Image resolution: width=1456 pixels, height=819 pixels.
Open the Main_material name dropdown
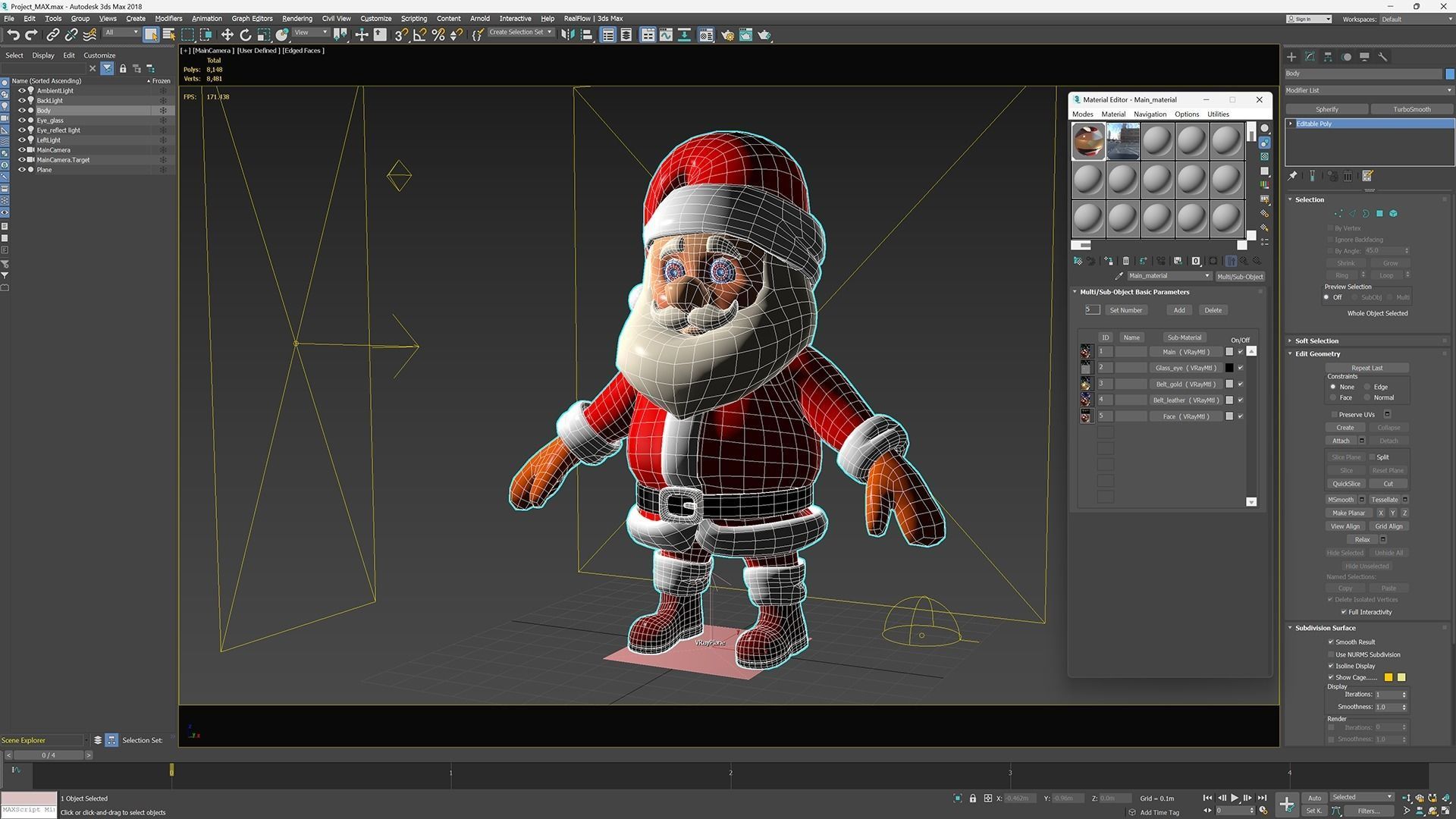pos(1169,276)
